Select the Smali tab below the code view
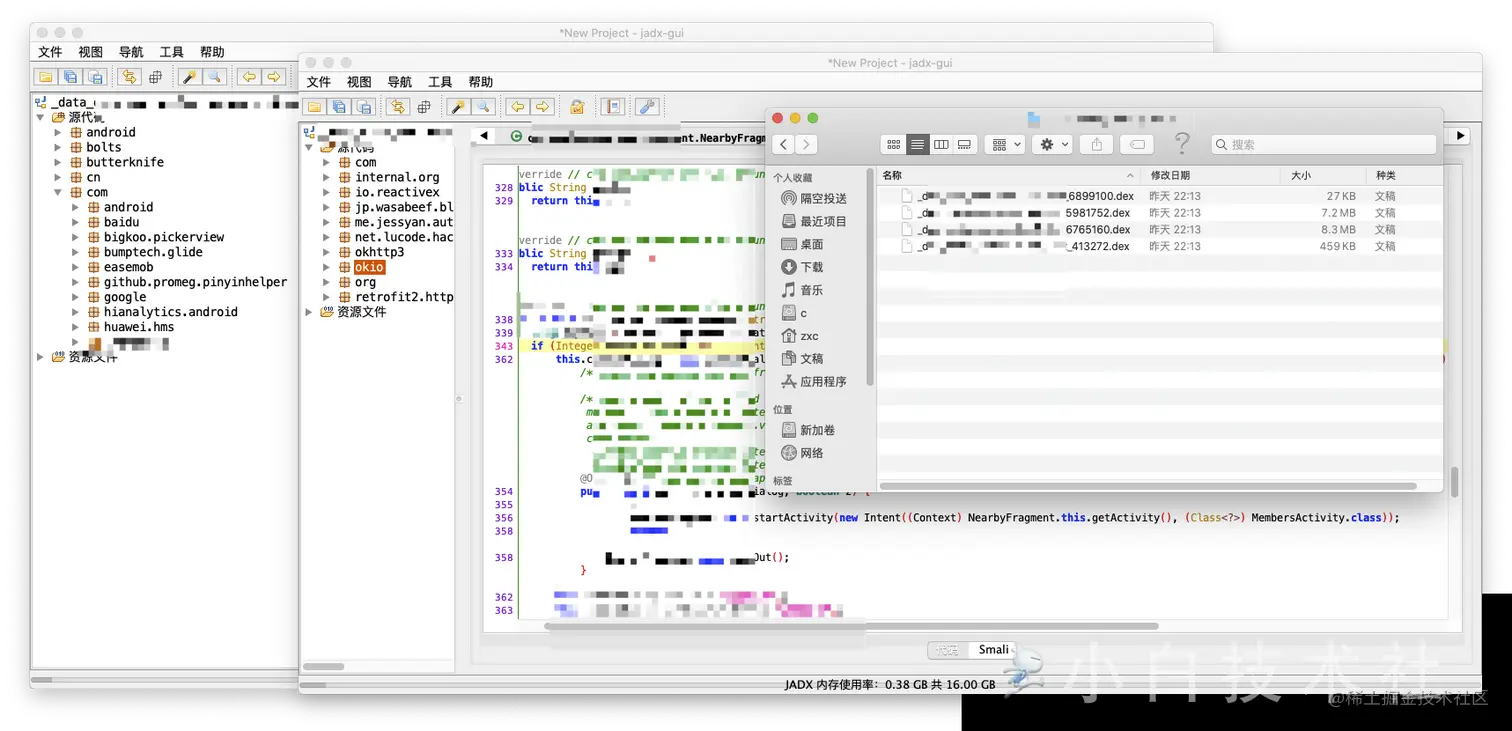Viewport: 1512px width, 731px height. (x=994, y=650)
